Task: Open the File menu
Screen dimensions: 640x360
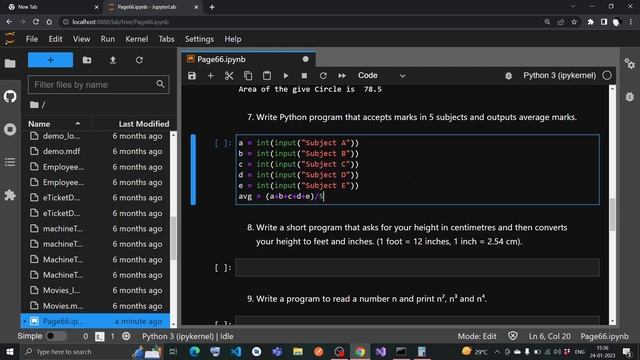Action: 32,39
